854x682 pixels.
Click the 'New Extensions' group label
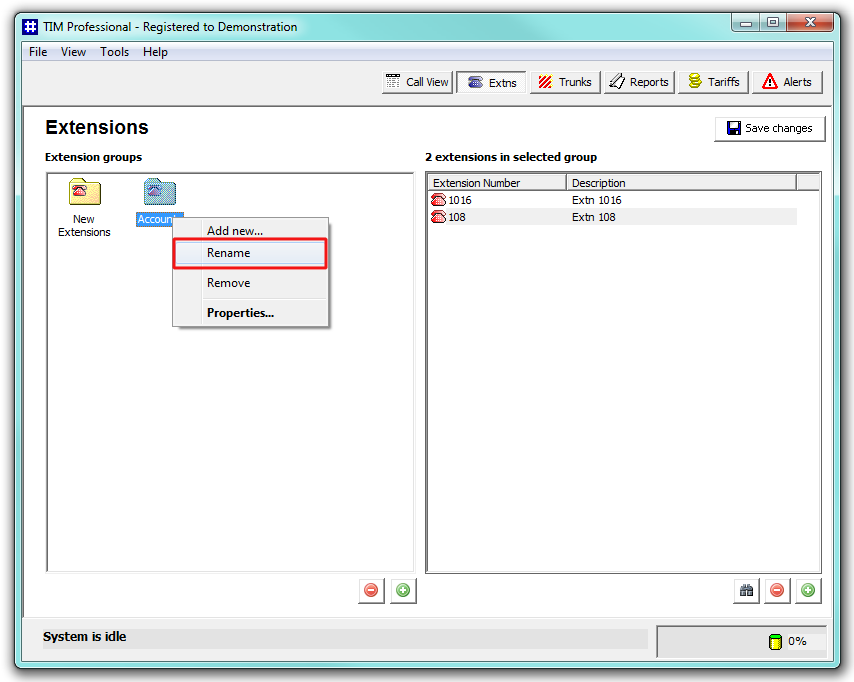pyautogui.click(x=84, y=226)
